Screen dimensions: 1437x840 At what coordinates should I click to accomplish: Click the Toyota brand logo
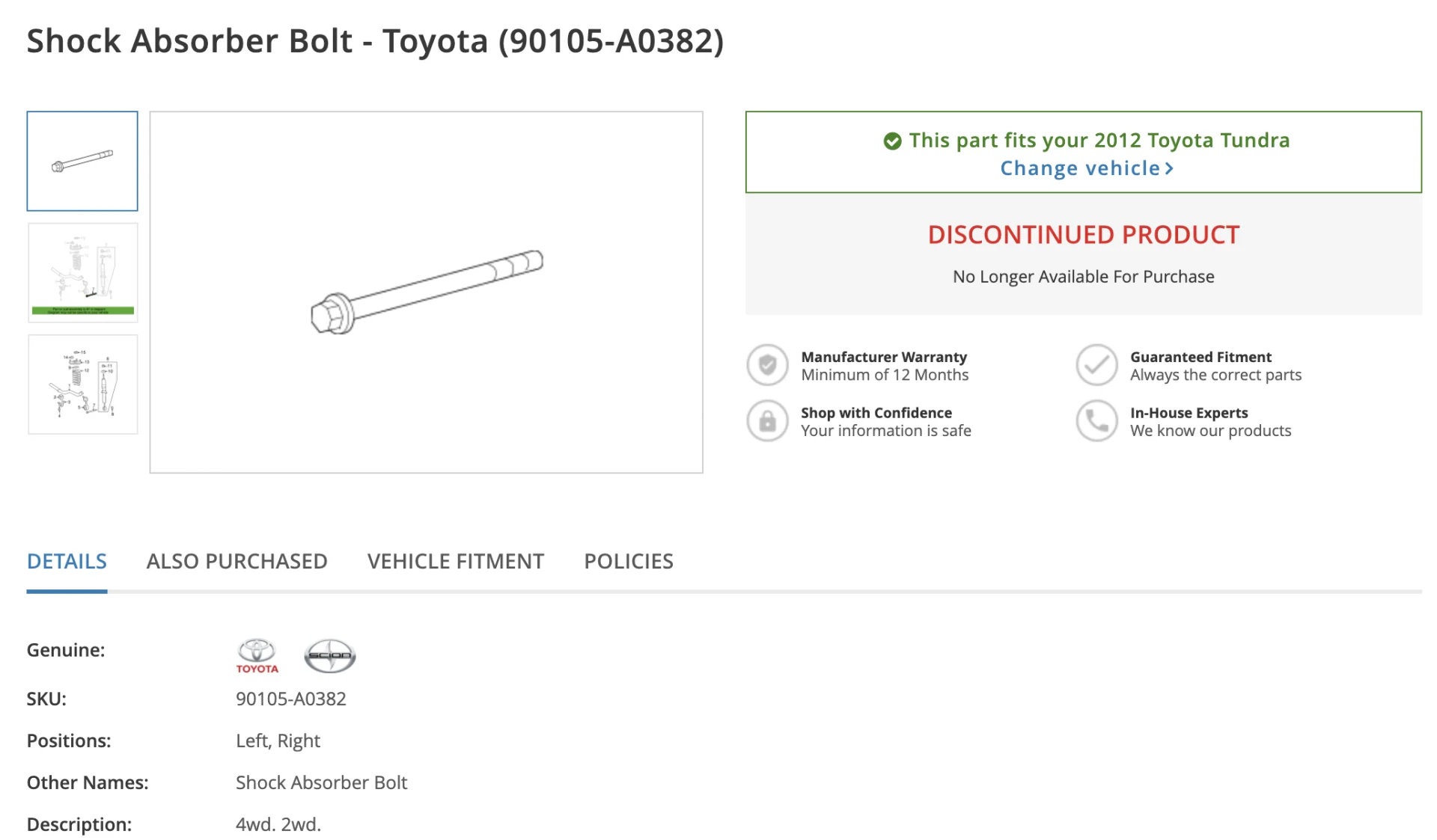tap(257, 656)
